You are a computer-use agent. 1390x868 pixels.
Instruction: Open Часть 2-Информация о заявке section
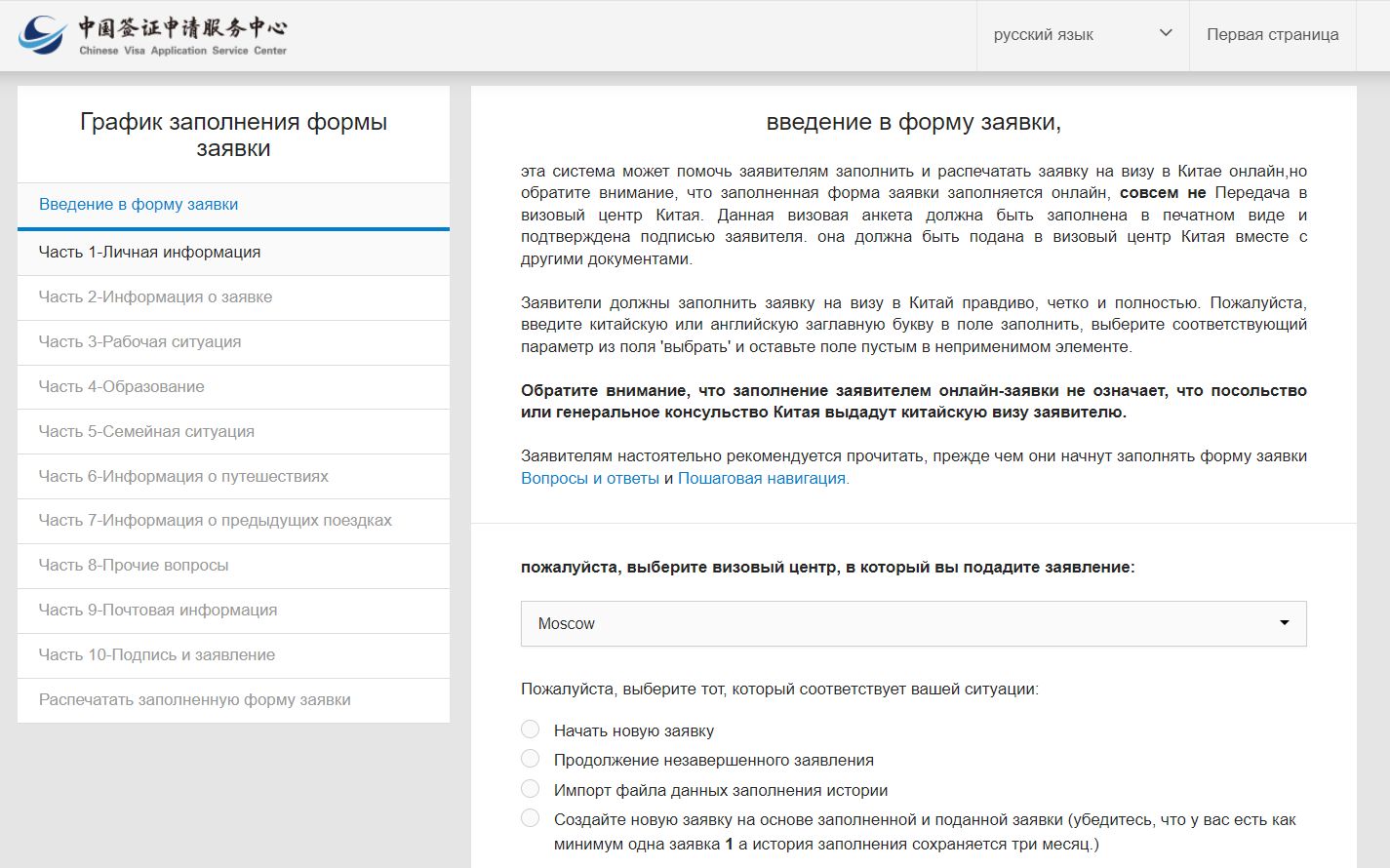tap(155, 297)
